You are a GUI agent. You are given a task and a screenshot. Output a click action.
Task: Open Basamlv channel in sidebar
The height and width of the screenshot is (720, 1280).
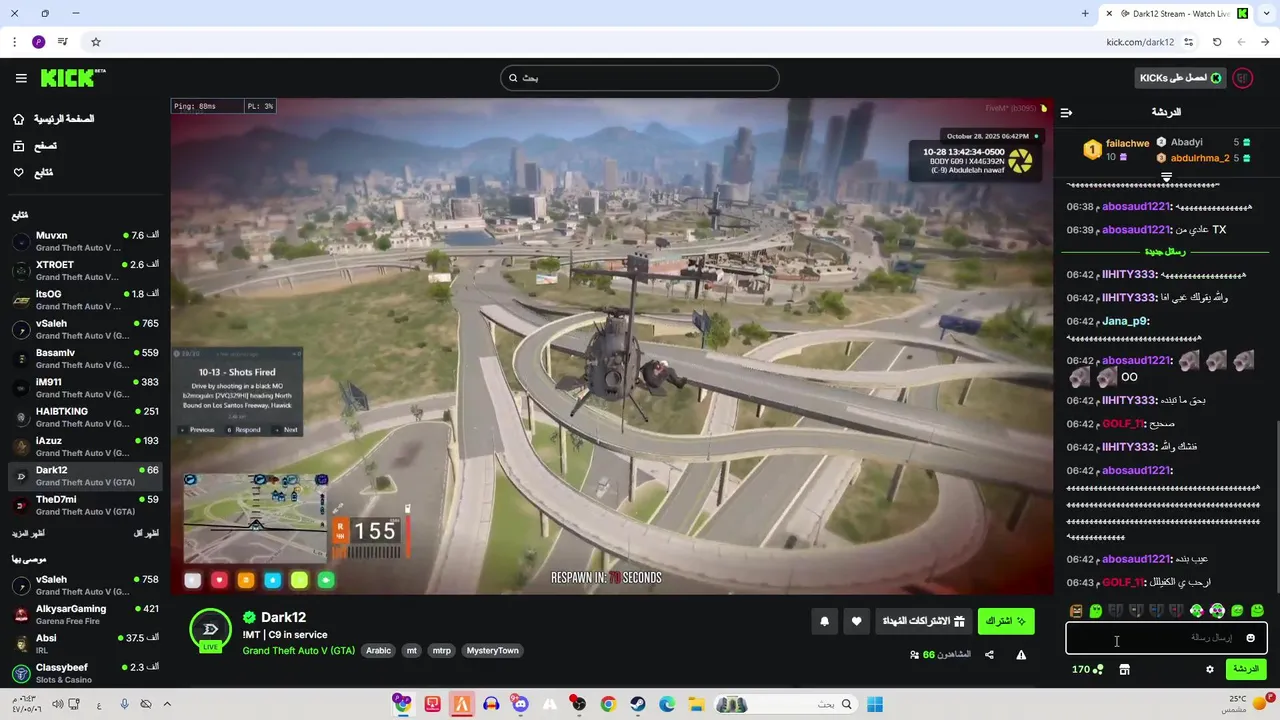tap(85, 359)
